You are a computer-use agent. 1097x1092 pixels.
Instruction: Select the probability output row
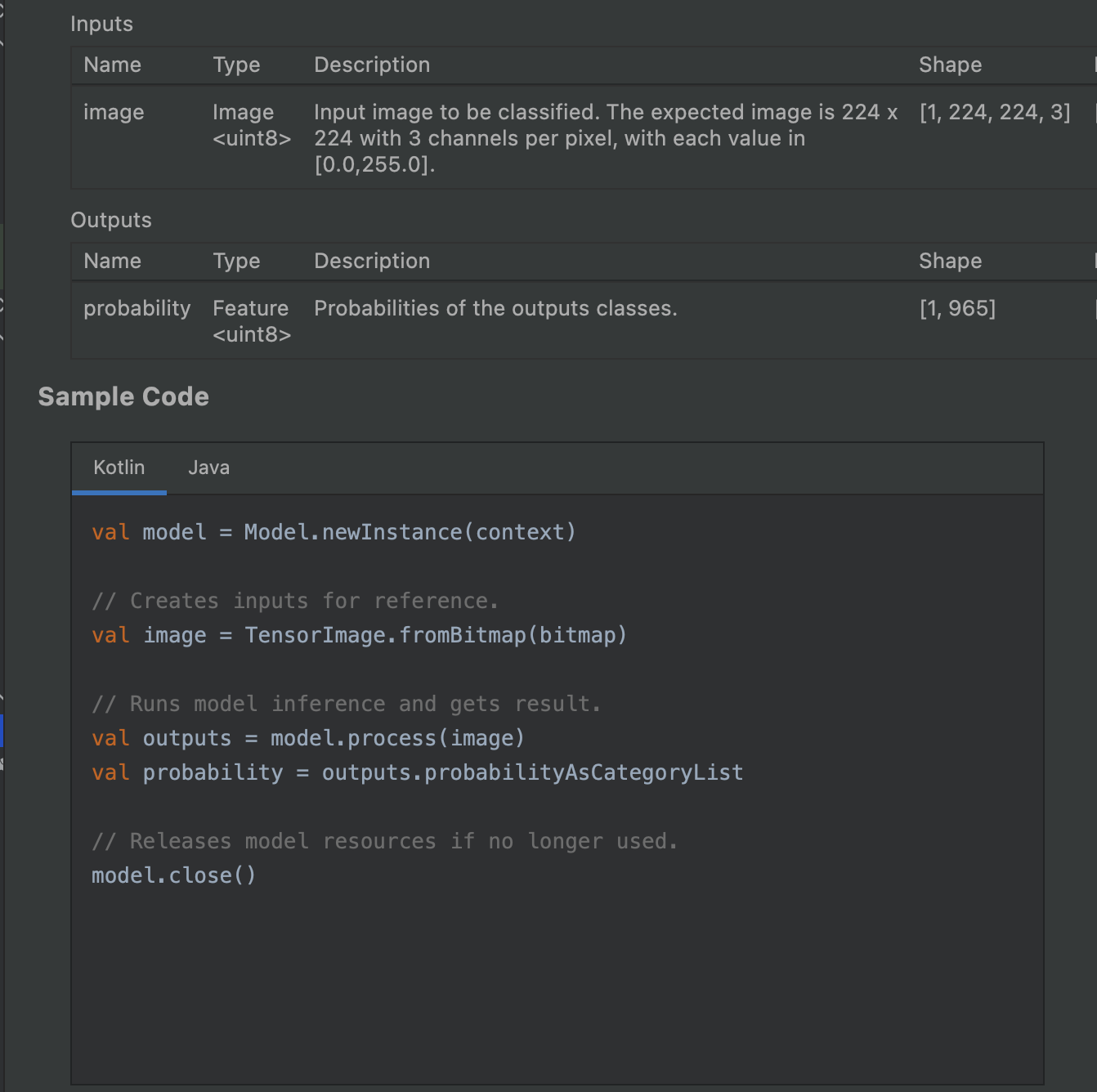tap(137, 308)
